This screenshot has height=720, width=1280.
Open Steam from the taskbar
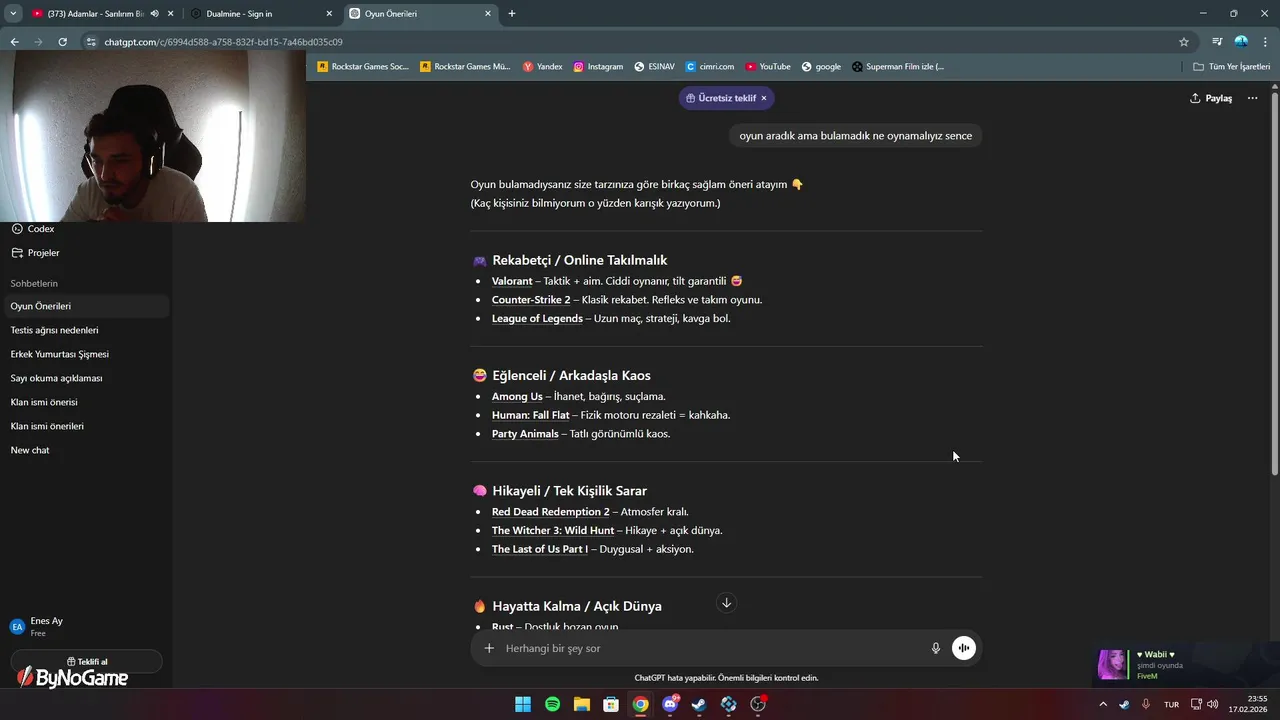click(699, 704)
